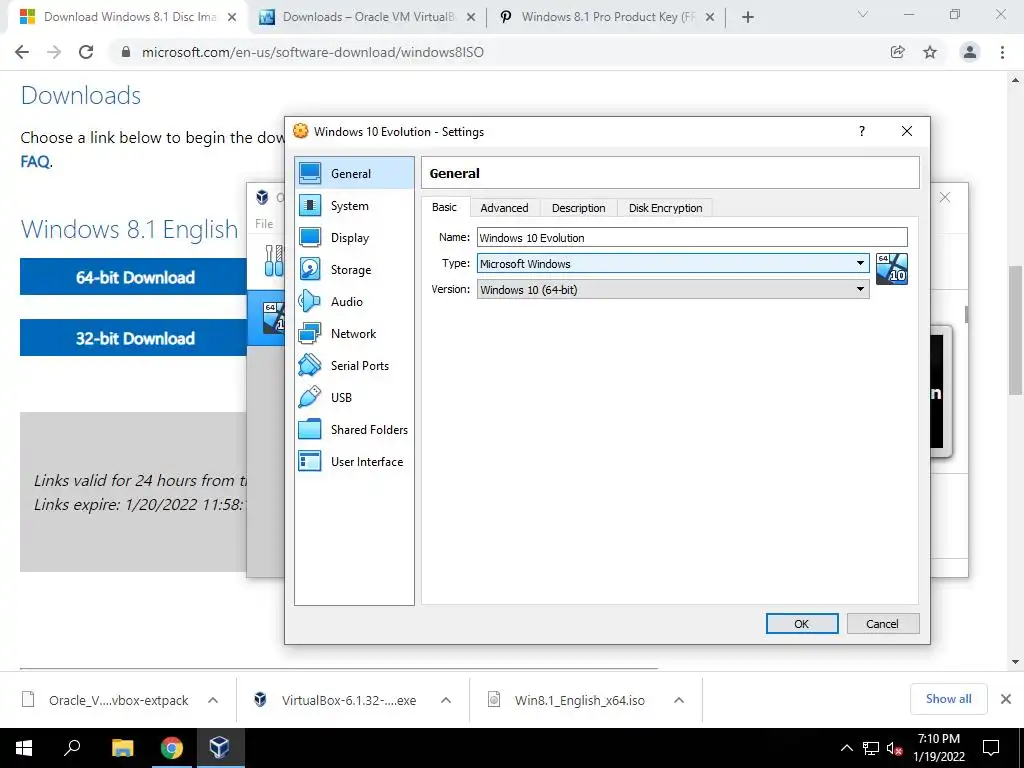
Task: Select the Audio speaker icon in sidebar
Action: [310, 301]
